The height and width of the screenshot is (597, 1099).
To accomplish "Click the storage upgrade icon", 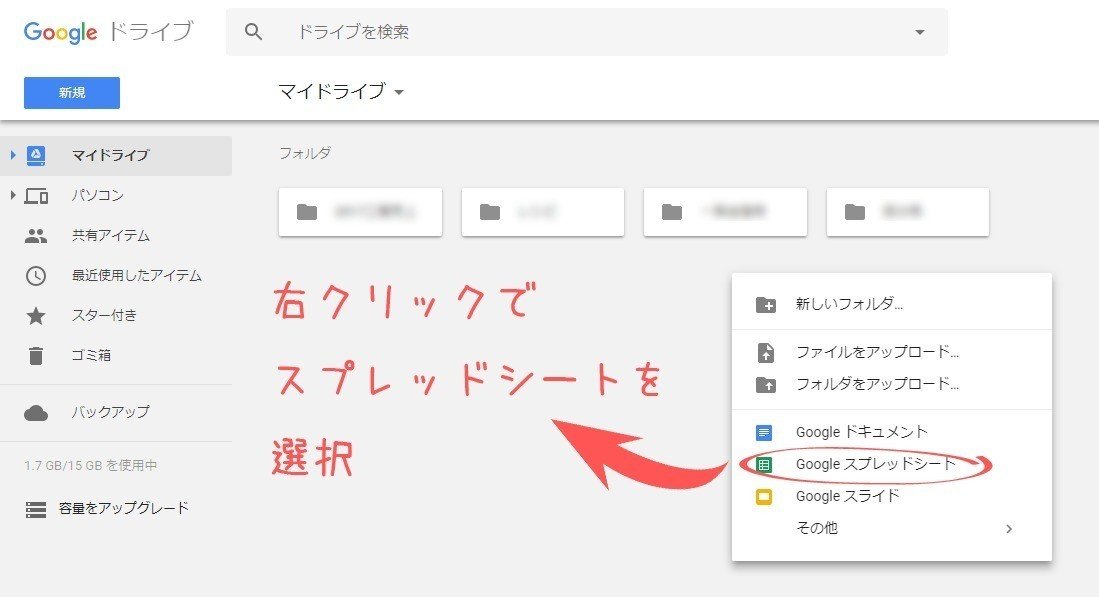I will tap(36, 509).
